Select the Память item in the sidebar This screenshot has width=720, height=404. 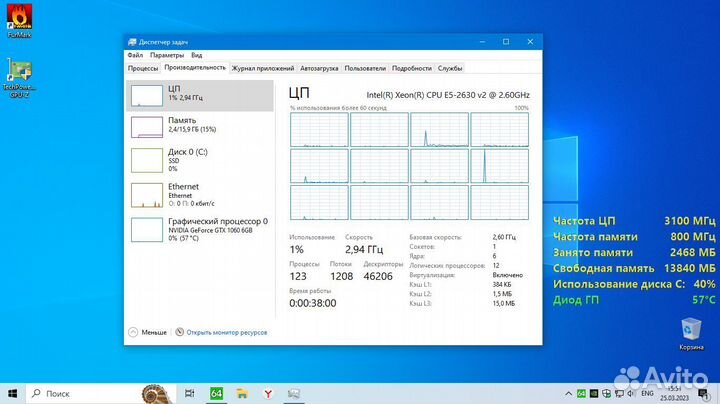200,127
